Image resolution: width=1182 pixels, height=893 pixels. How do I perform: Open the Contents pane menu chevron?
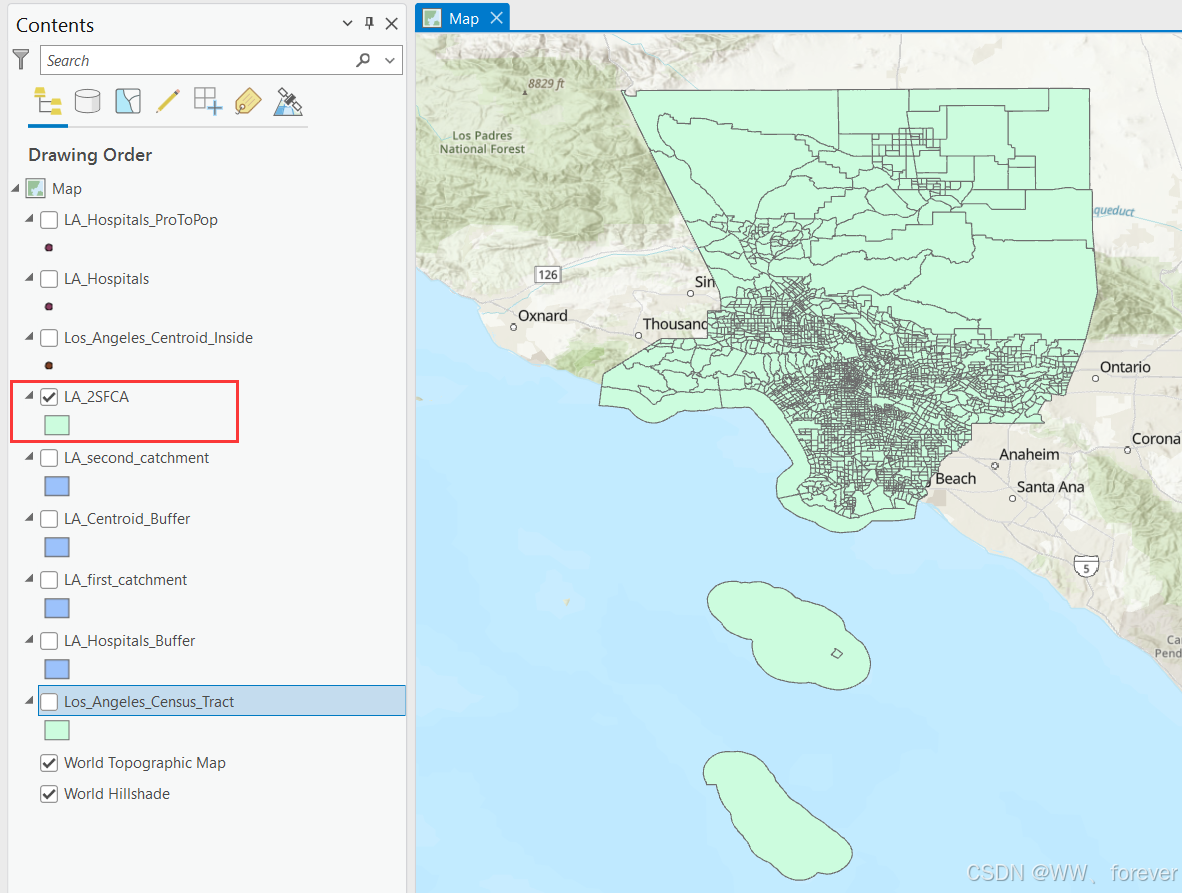click(346, 22)
